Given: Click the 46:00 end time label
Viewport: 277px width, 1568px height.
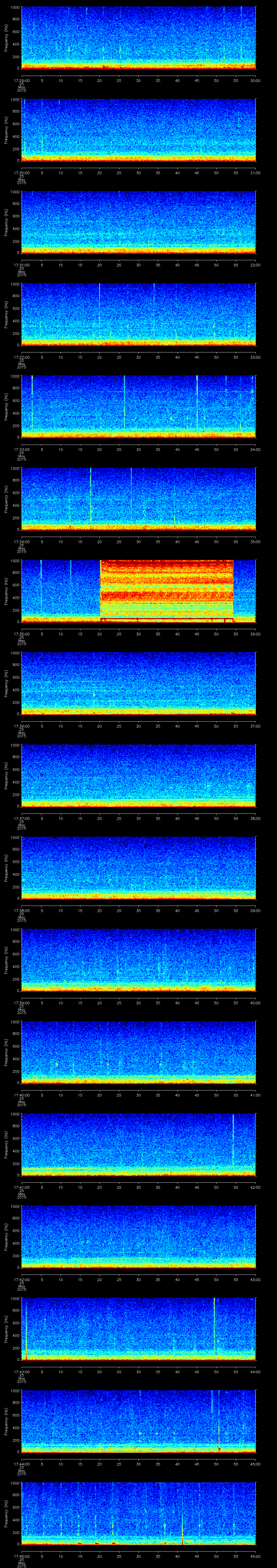Looking at the screenshot, I should pyautogui.click(x=255, y=1556).
